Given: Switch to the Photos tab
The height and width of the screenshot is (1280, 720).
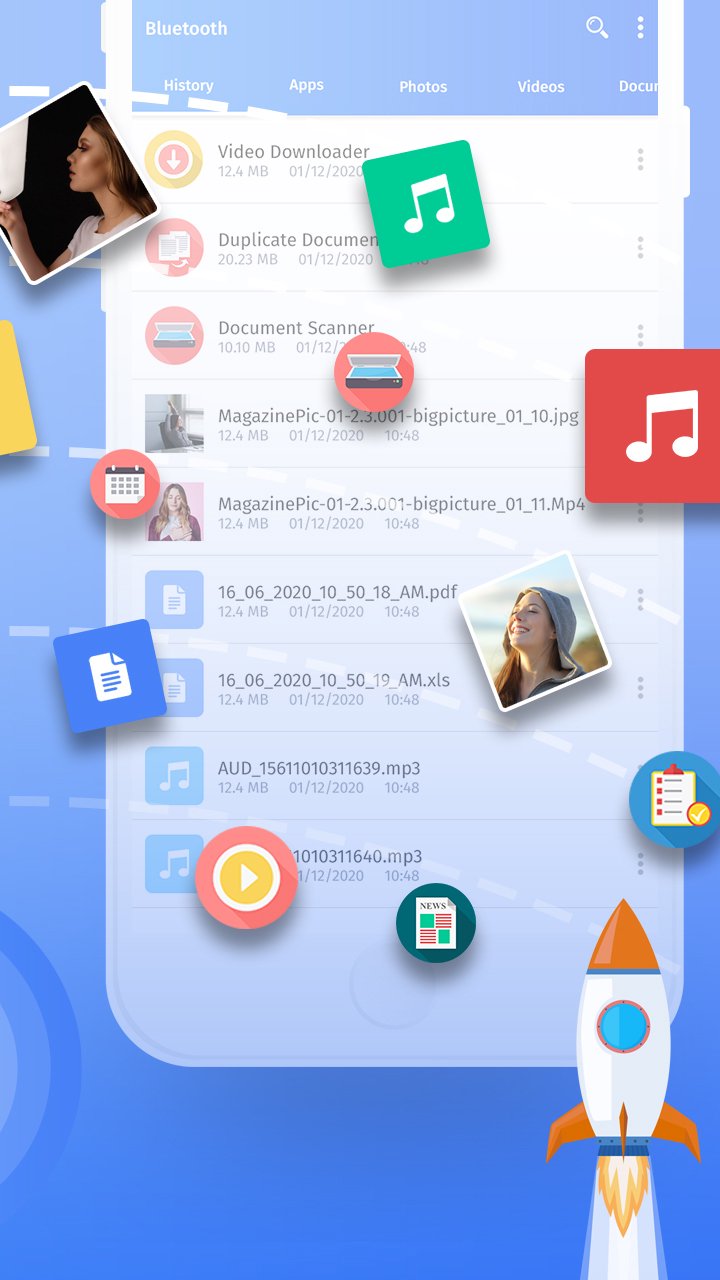Looking at the screenshot, I should pos(423,87).
